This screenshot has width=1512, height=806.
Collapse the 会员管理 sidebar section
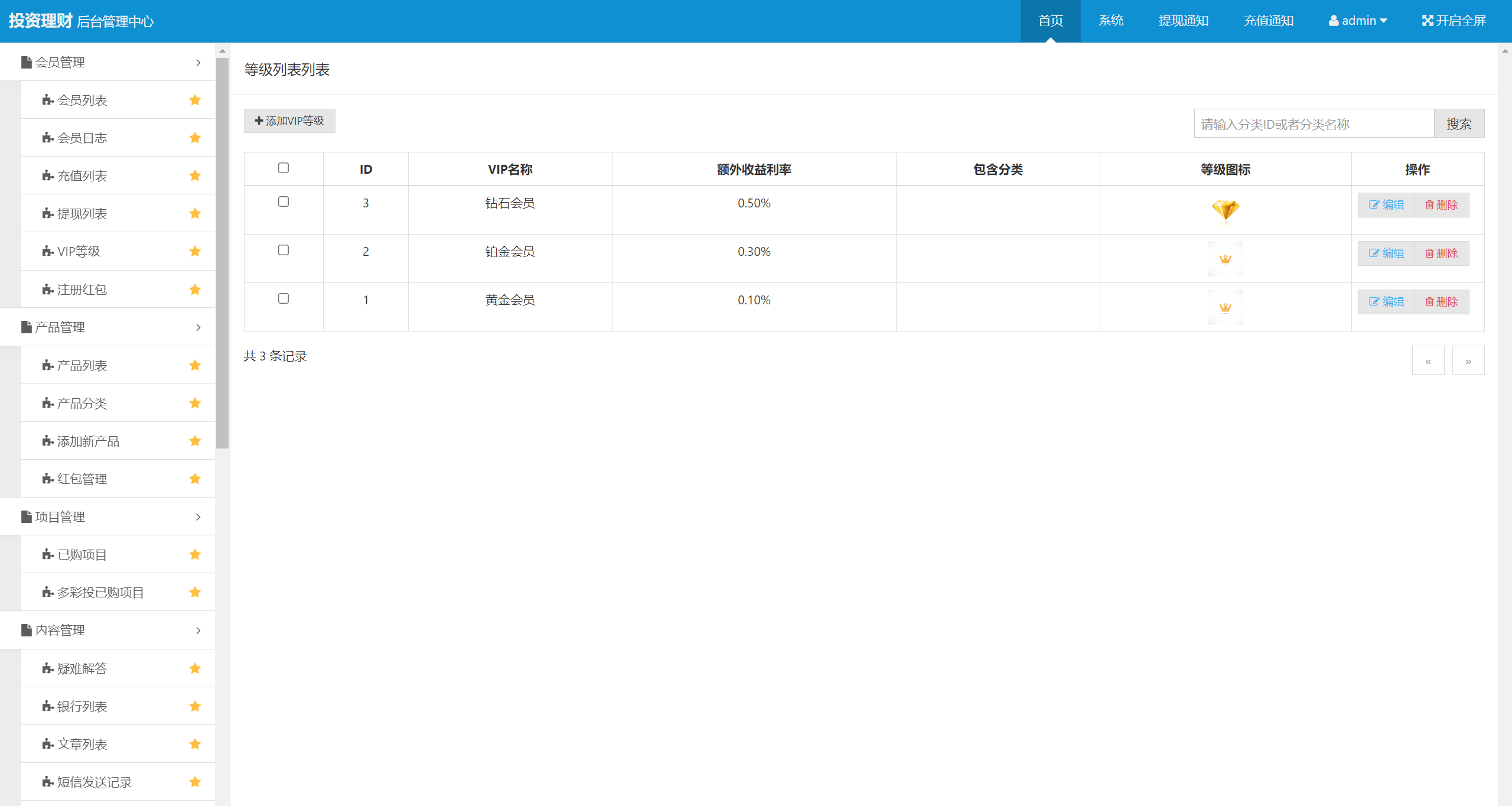[x=198, y=63]
